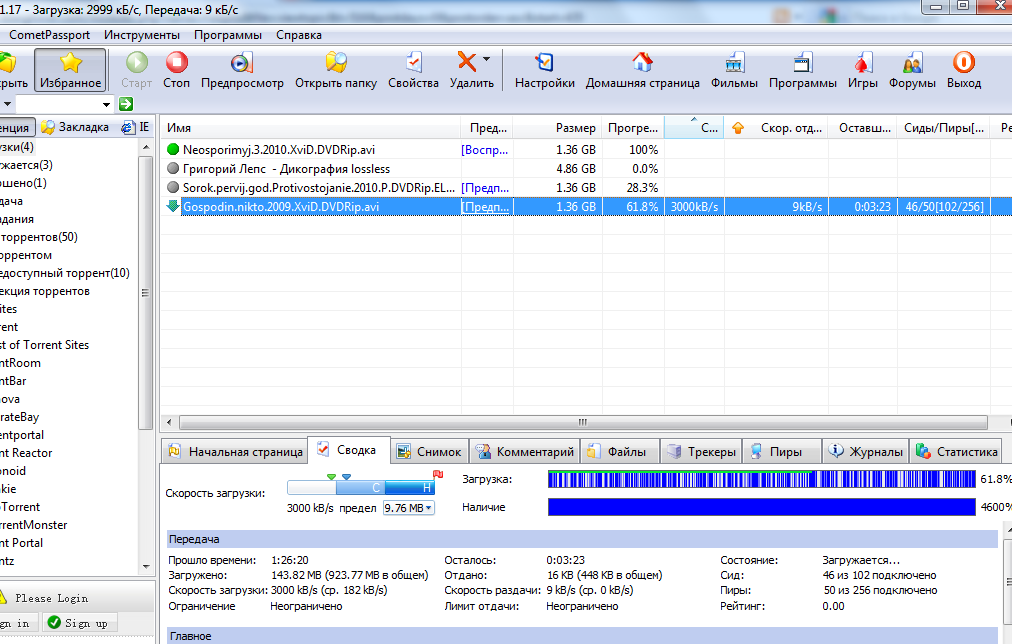1012x644 pixels.
Task: Switch to the Трекеры tab
Action: 701,452
